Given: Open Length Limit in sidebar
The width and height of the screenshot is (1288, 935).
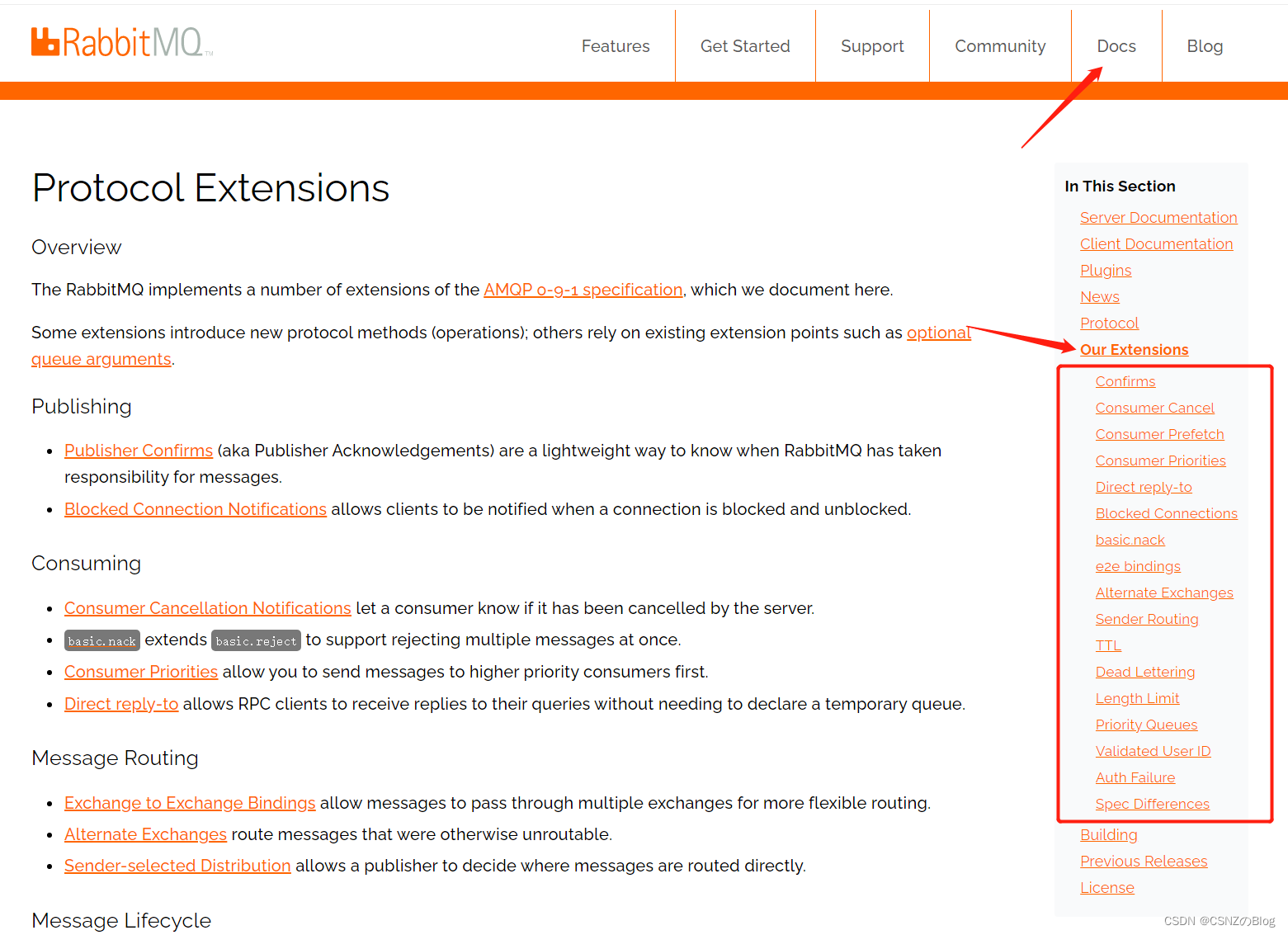Looking at the screenshot, I should pyautogui.click(x=1137, y=698).
